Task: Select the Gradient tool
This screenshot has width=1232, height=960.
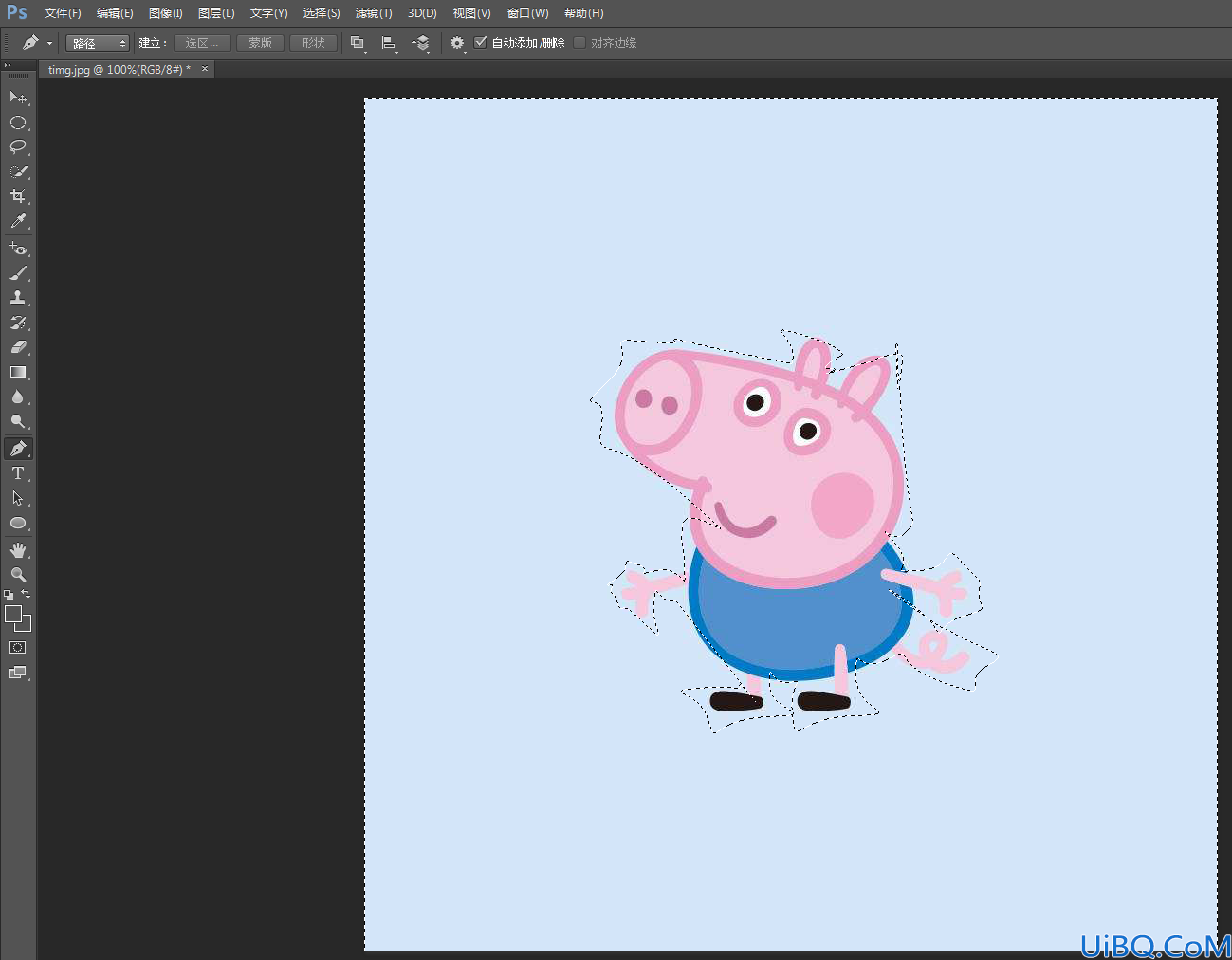Action: 18,372
